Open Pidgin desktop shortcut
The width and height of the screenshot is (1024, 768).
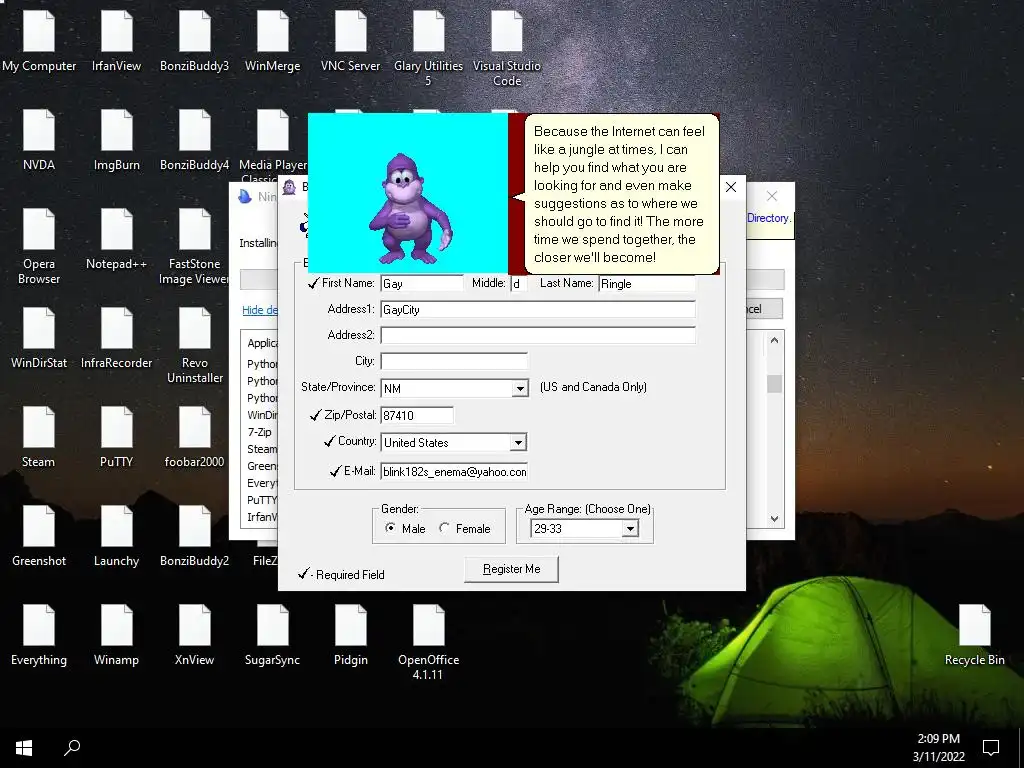pyautogui.click(x=351, y=636)
